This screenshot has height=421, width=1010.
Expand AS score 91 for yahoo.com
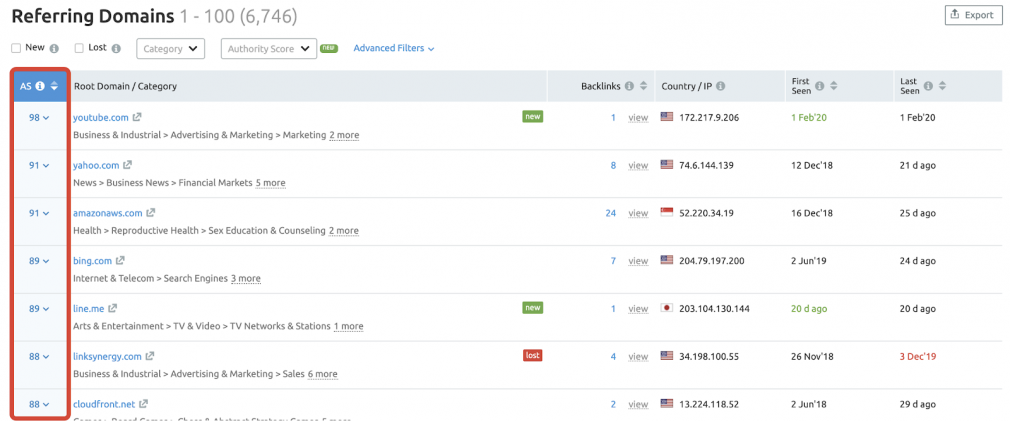[39, 165]
